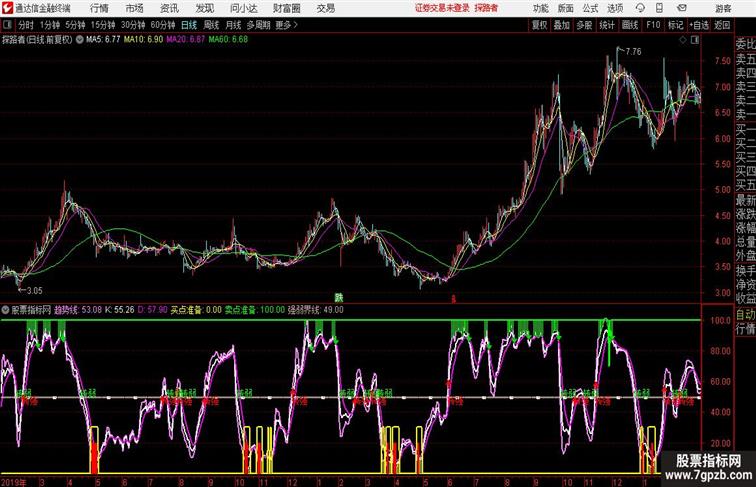
Task: Open the 发现 menu
Action: [x=205, y=8]
